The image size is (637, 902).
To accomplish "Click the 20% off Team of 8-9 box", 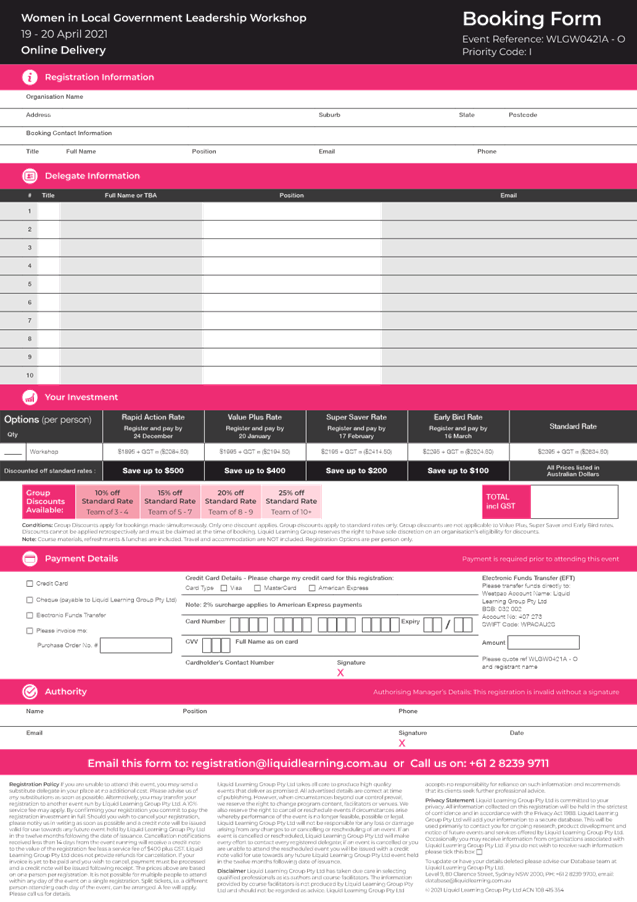I will point(231,502).
